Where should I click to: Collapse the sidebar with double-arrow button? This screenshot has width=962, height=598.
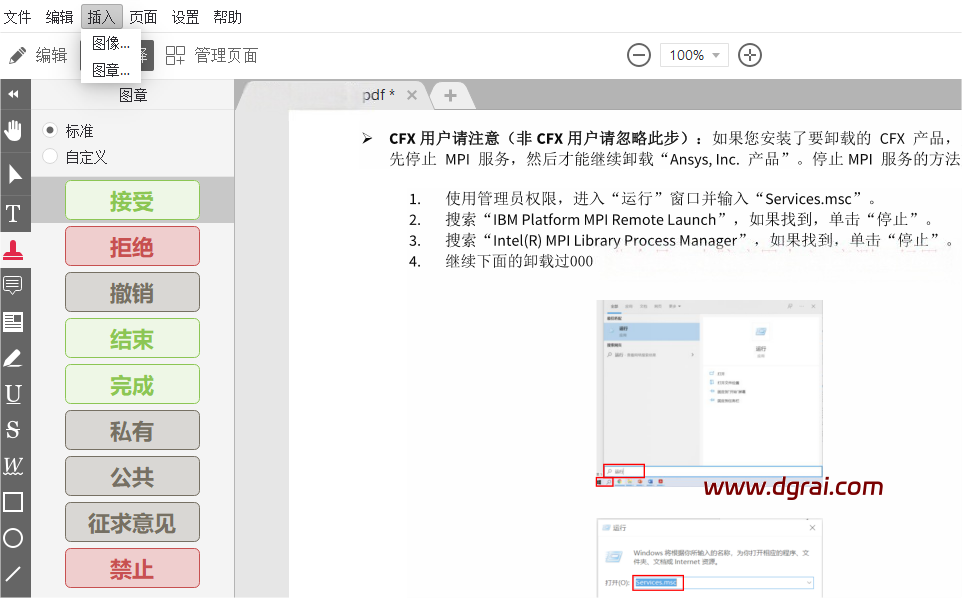pos(14,94)
